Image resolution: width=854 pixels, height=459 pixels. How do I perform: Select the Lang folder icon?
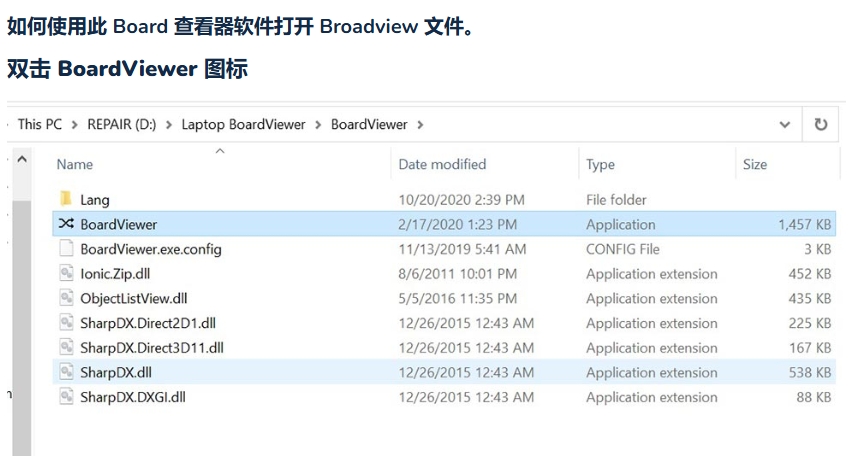(66, 199)
